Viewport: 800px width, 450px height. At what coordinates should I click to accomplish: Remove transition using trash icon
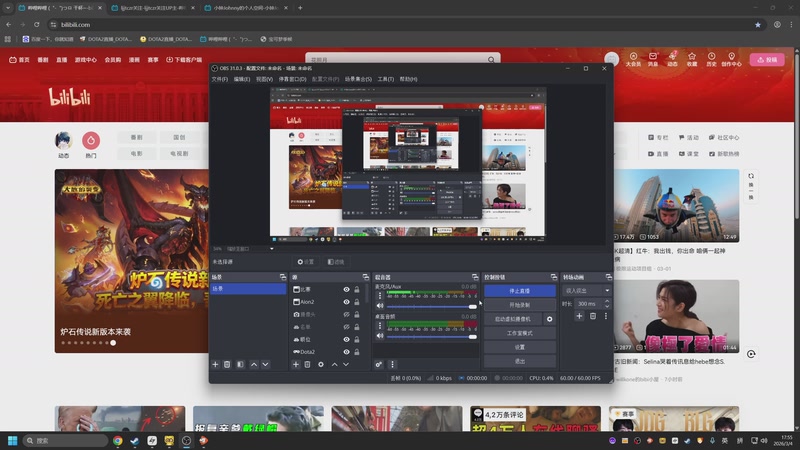(x=592, y=316)
